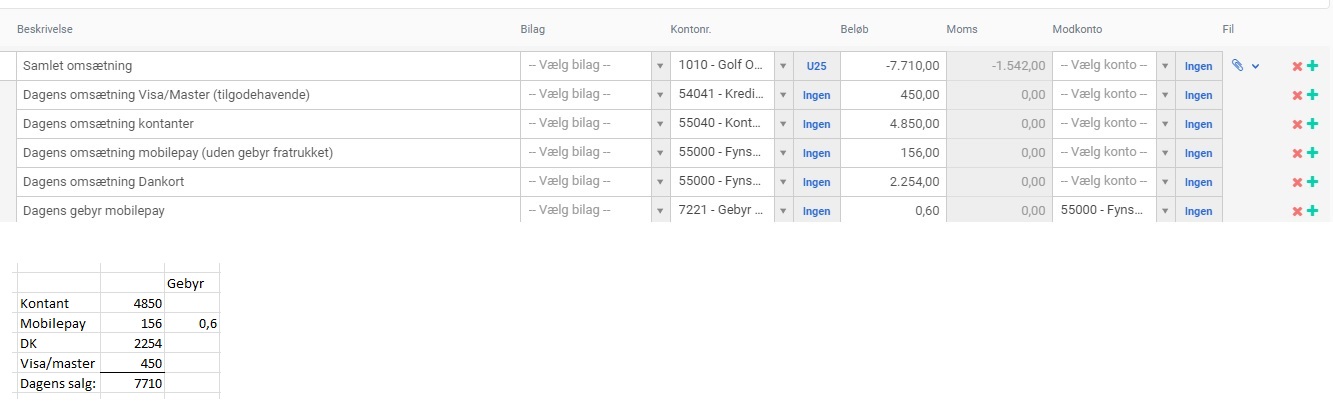Add a row after Visa/Master line

click(x=1312, y=95)
